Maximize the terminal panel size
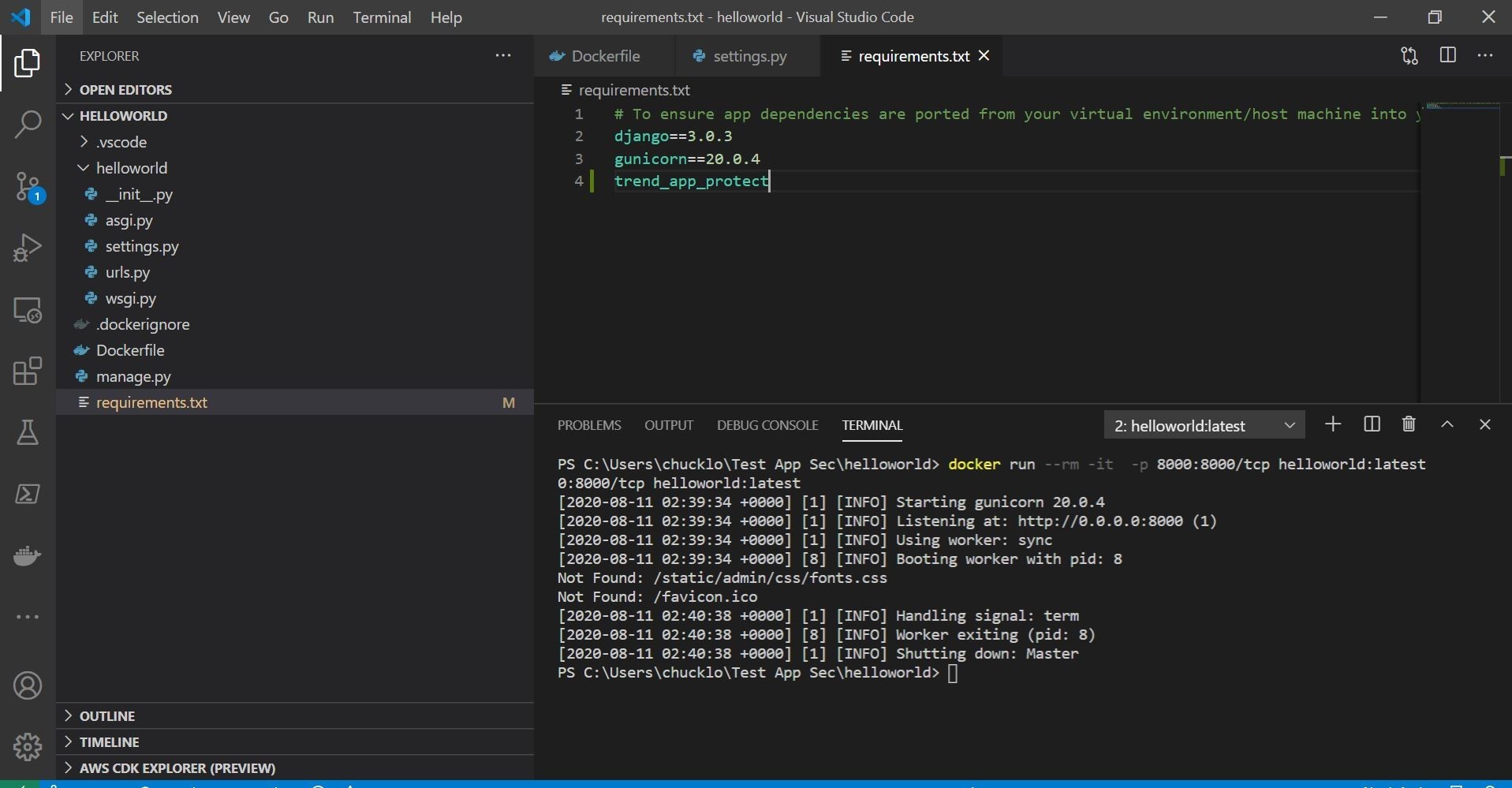This screenshot has height=788, width=1512. pos(1447,424)
